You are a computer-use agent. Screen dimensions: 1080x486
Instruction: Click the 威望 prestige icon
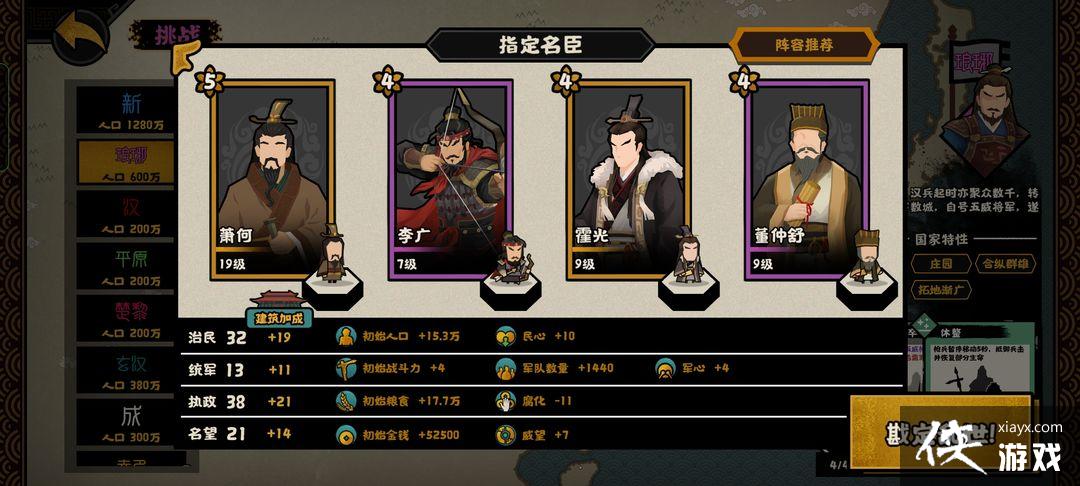pyautogui.click(x=506, y=434)
